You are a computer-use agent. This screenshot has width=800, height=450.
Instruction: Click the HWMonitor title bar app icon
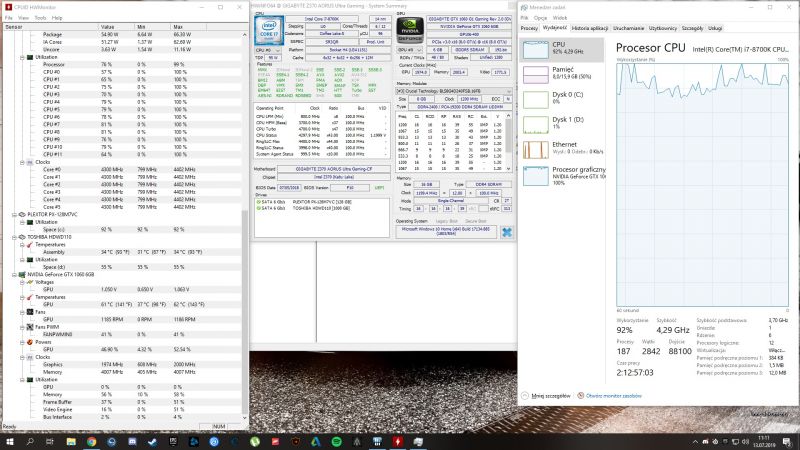coord(8,7)
